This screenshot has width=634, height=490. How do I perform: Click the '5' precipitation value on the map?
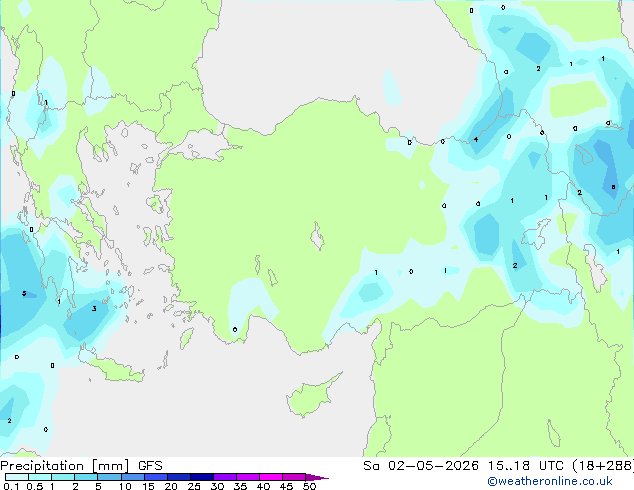[24, 294]
